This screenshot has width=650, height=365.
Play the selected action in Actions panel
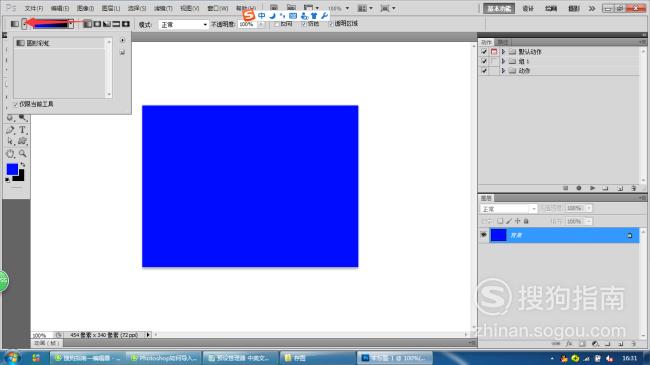click(x=592, y=188)
